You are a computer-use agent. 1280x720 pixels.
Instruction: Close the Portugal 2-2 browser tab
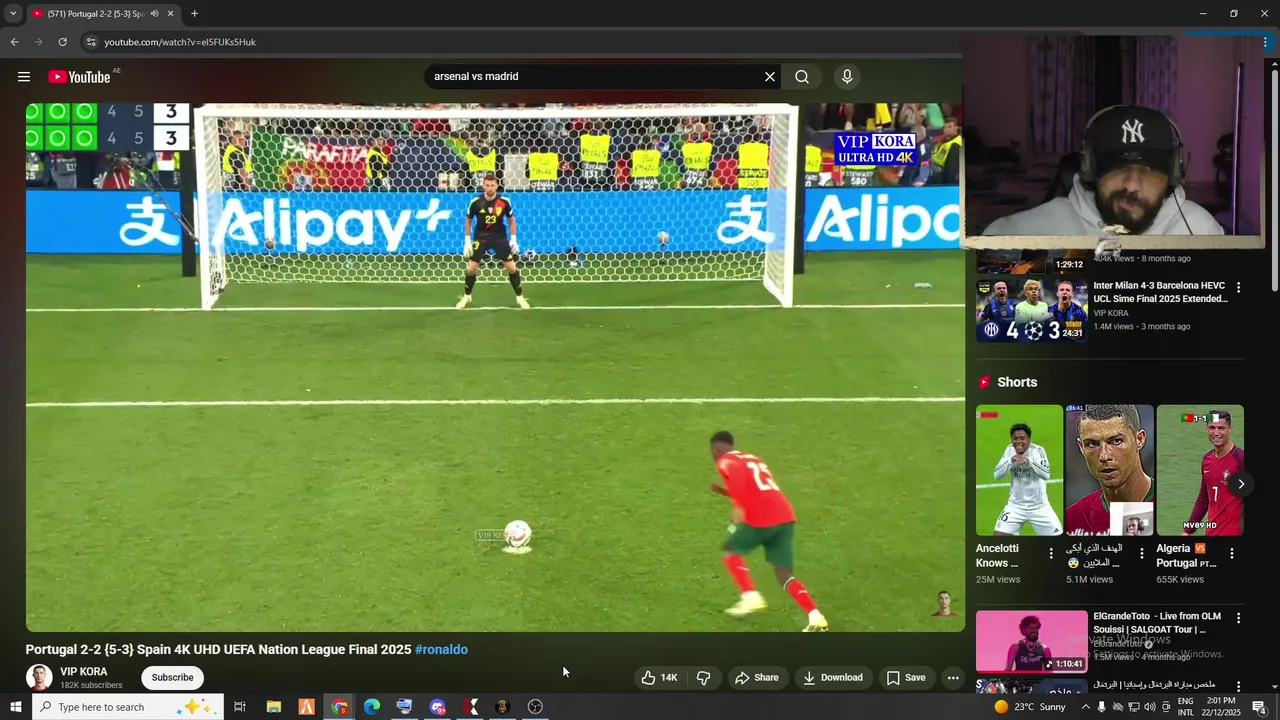[171, 14]
